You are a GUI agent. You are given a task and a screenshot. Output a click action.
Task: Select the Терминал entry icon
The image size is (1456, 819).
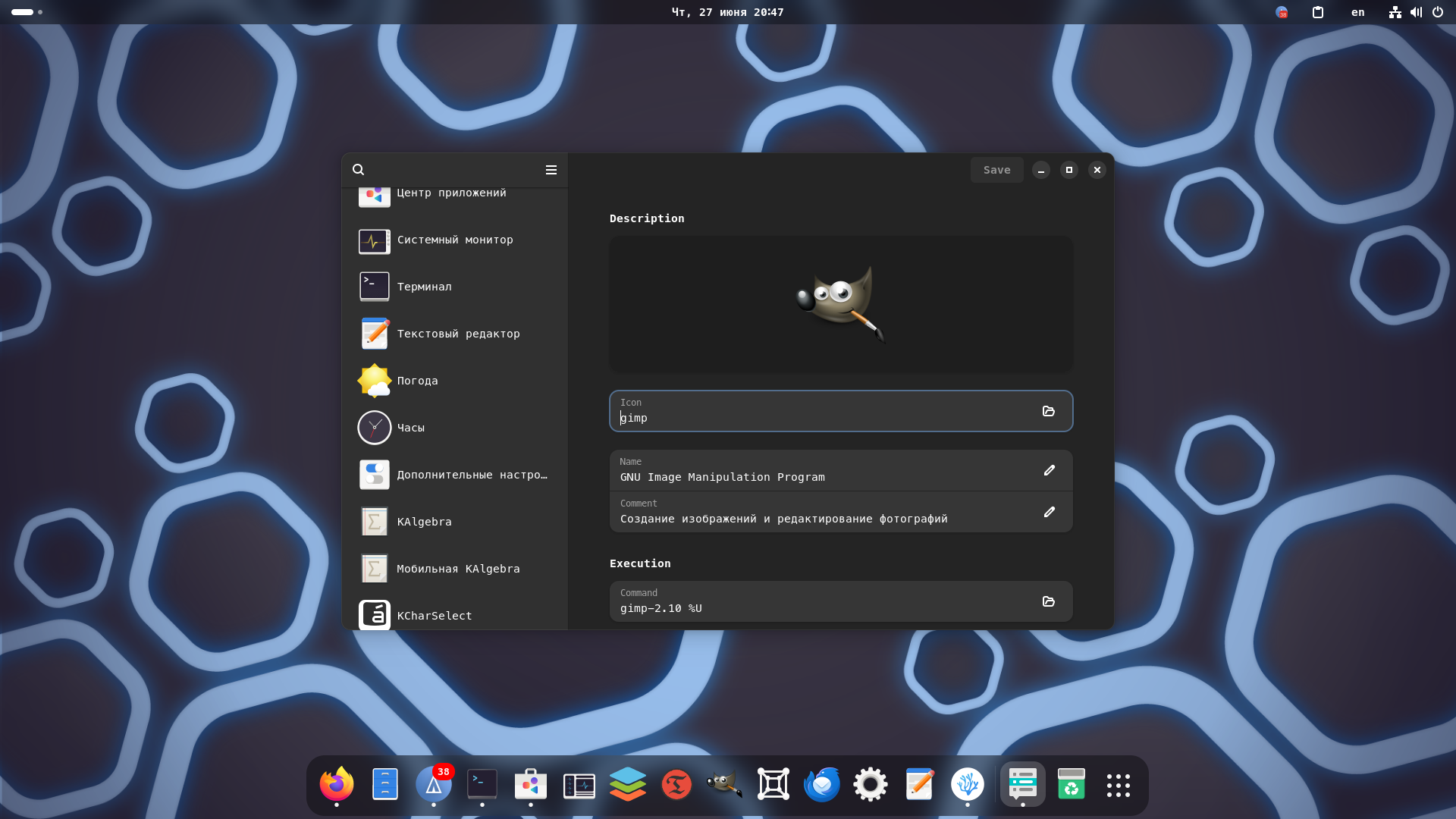(x=374, y=287)
